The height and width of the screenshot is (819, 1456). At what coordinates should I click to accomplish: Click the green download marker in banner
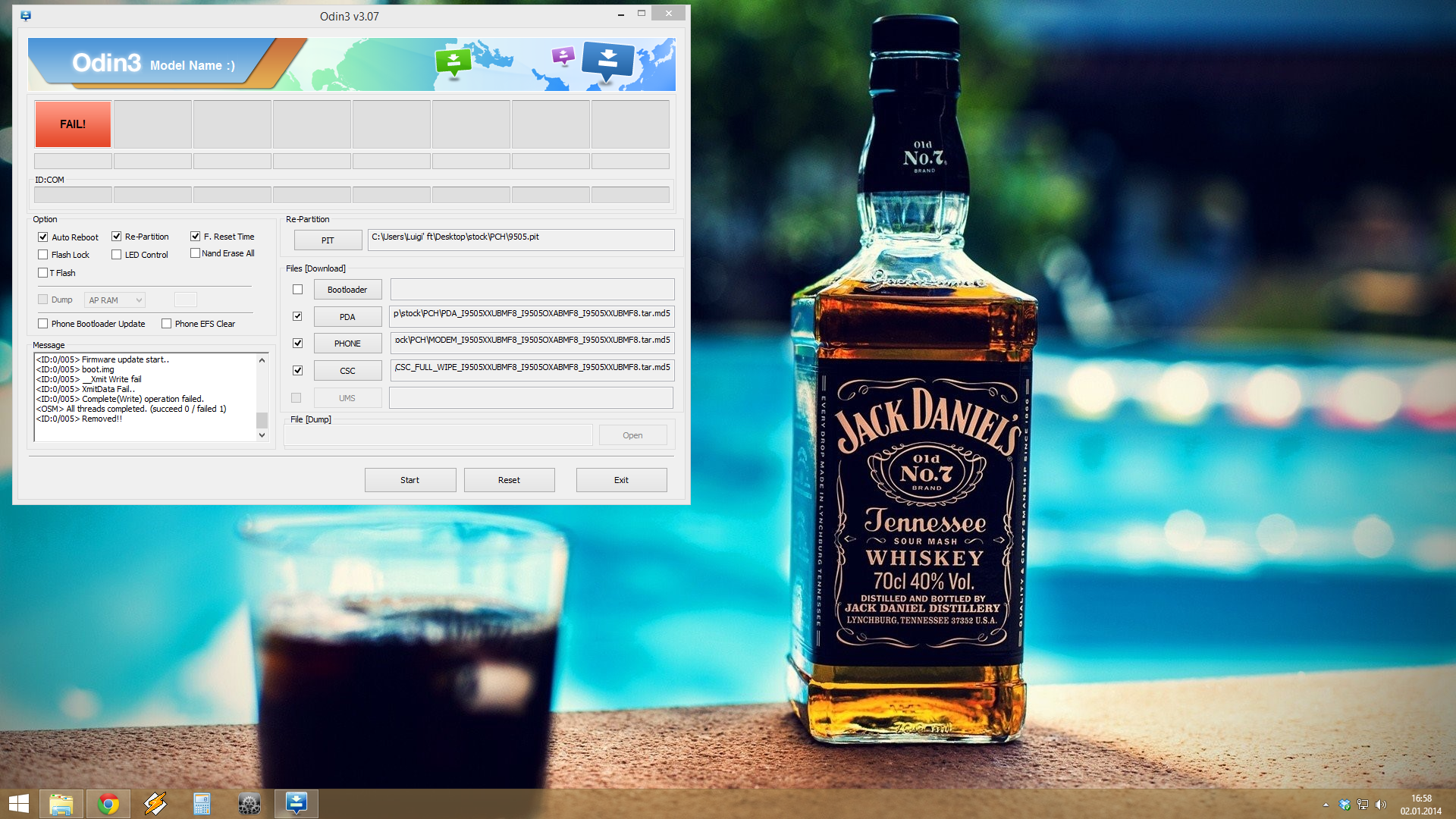point(453,63)
